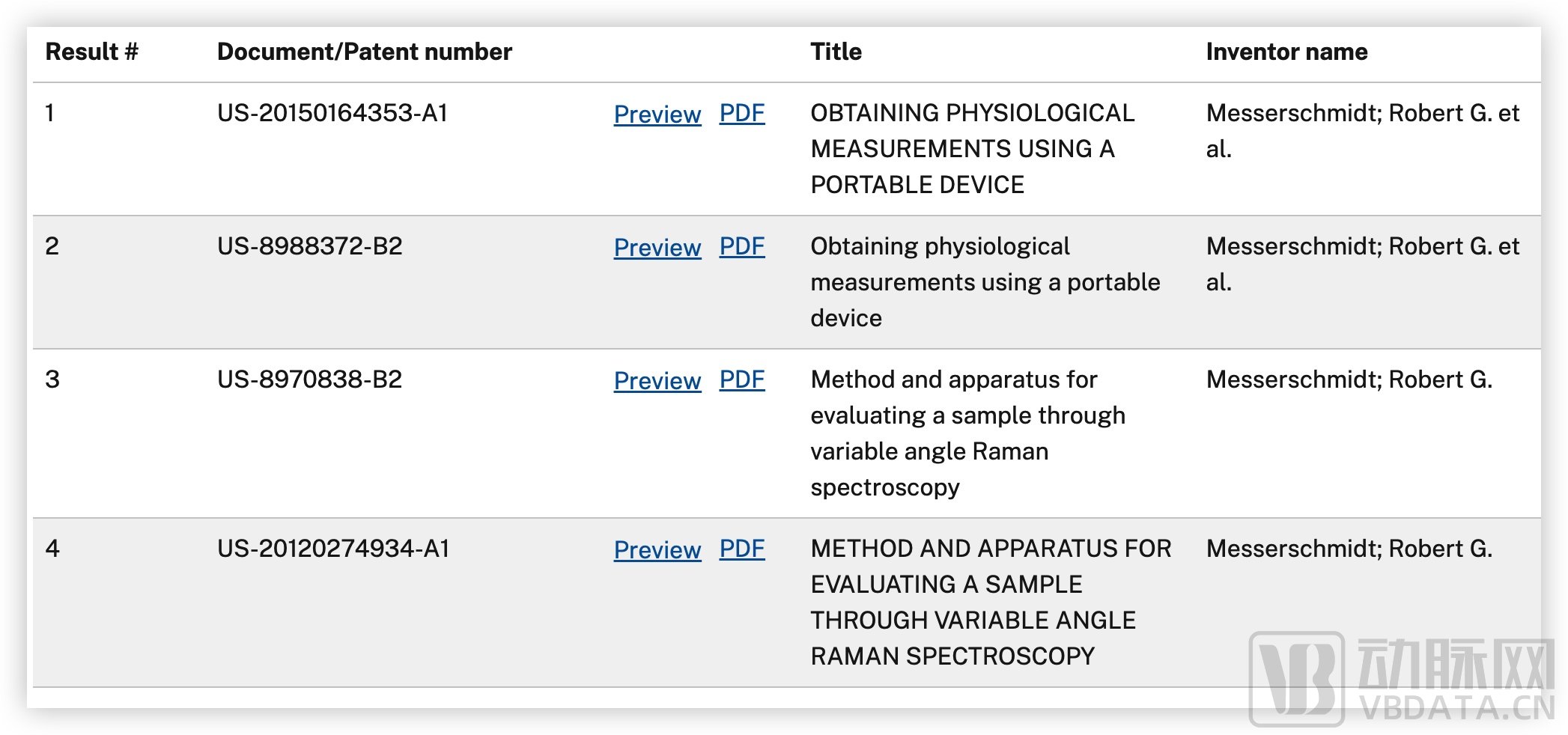Screen dimensions: 1568x735
Task: Click the VBDATA.CN watermark logo
Action: click(x=1400, y=680)
